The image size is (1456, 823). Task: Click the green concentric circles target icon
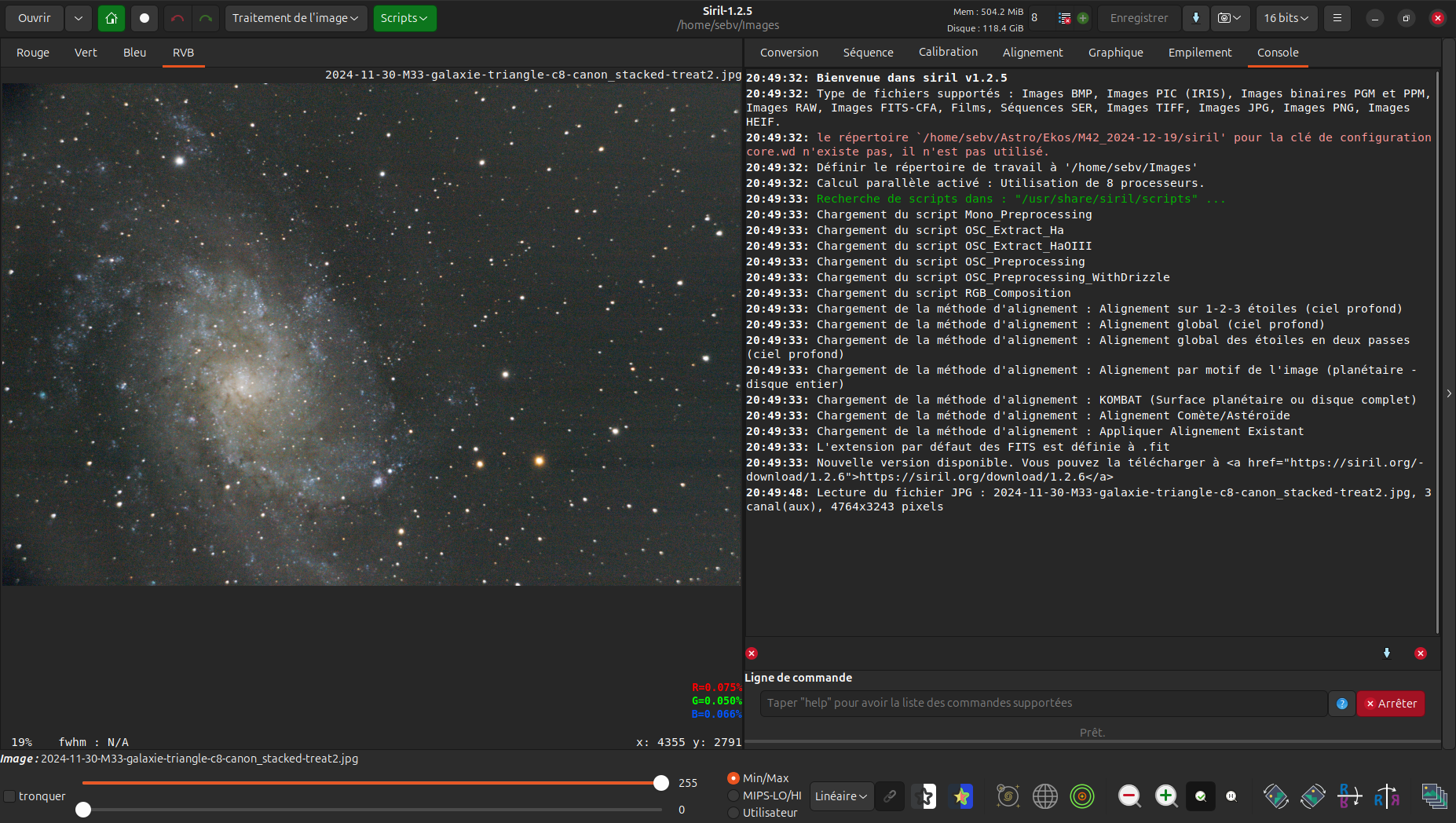point(1082,796)
